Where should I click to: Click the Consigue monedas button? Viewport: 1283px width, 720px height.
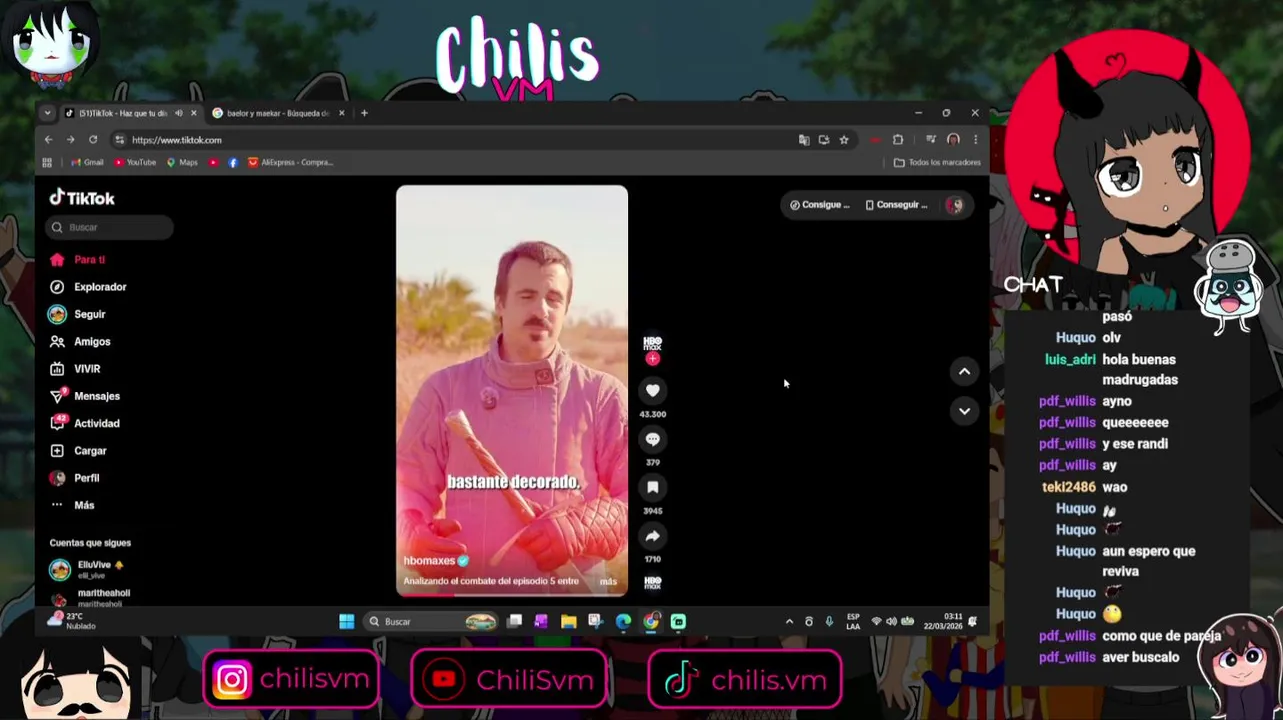[x=819, y=205]
